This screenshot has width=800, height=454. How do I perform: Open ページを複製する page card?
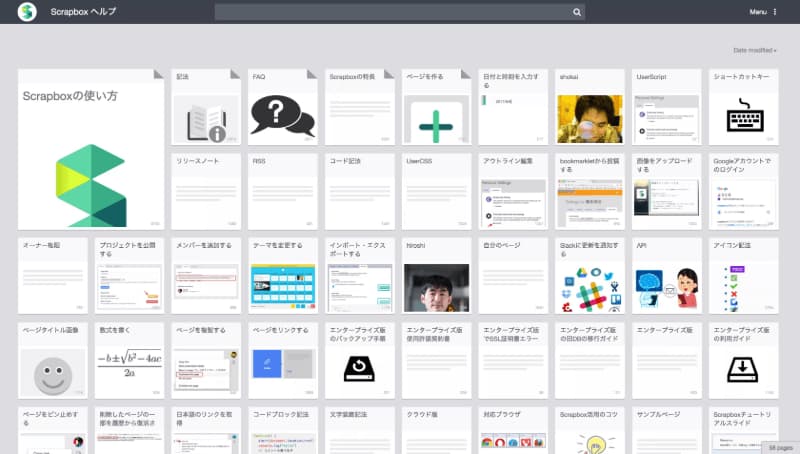206,360
